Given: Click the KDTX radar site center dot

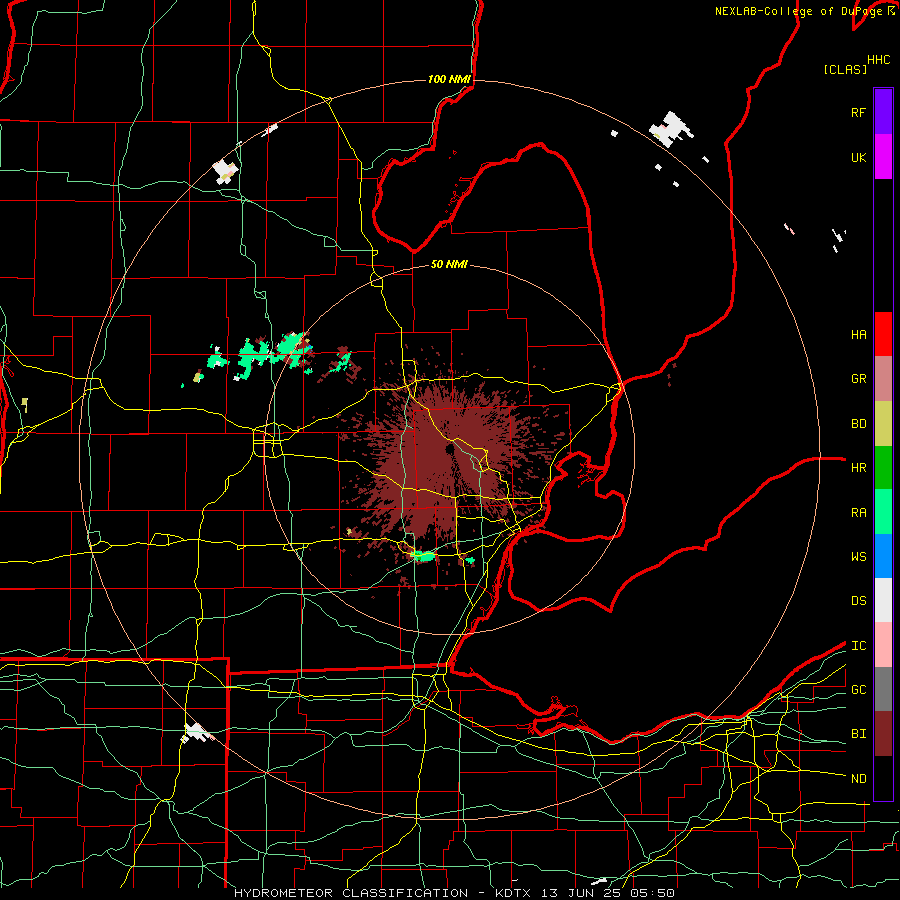Looking at the screenshot, I should click(x=450, y=448).
